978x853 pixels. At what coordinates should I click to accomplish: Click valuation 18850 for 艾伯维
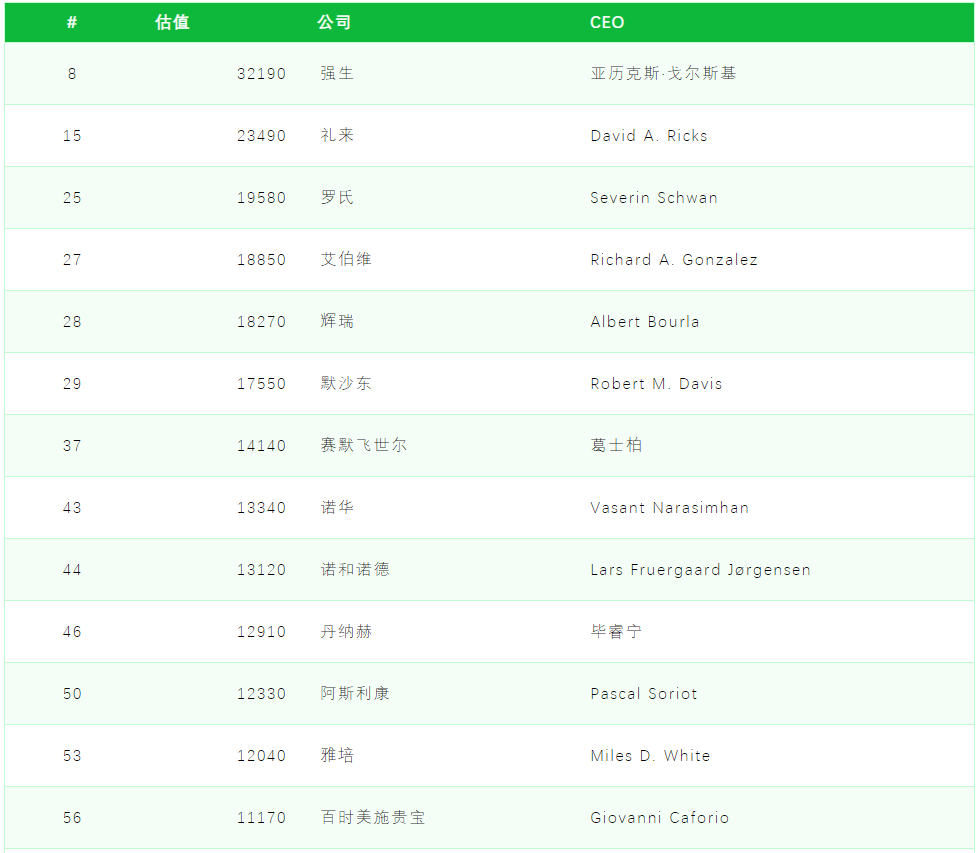point(261,259)
